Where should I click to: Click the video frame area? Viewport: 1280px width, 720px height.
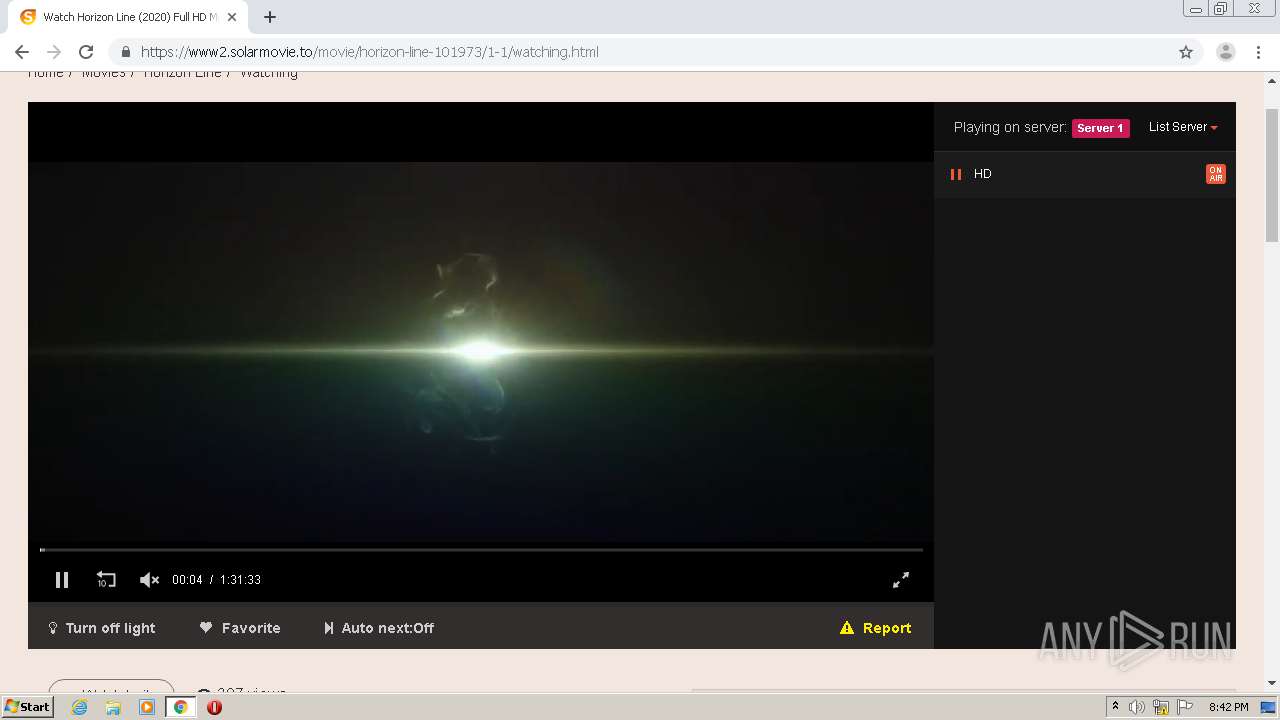click(481, 352)
